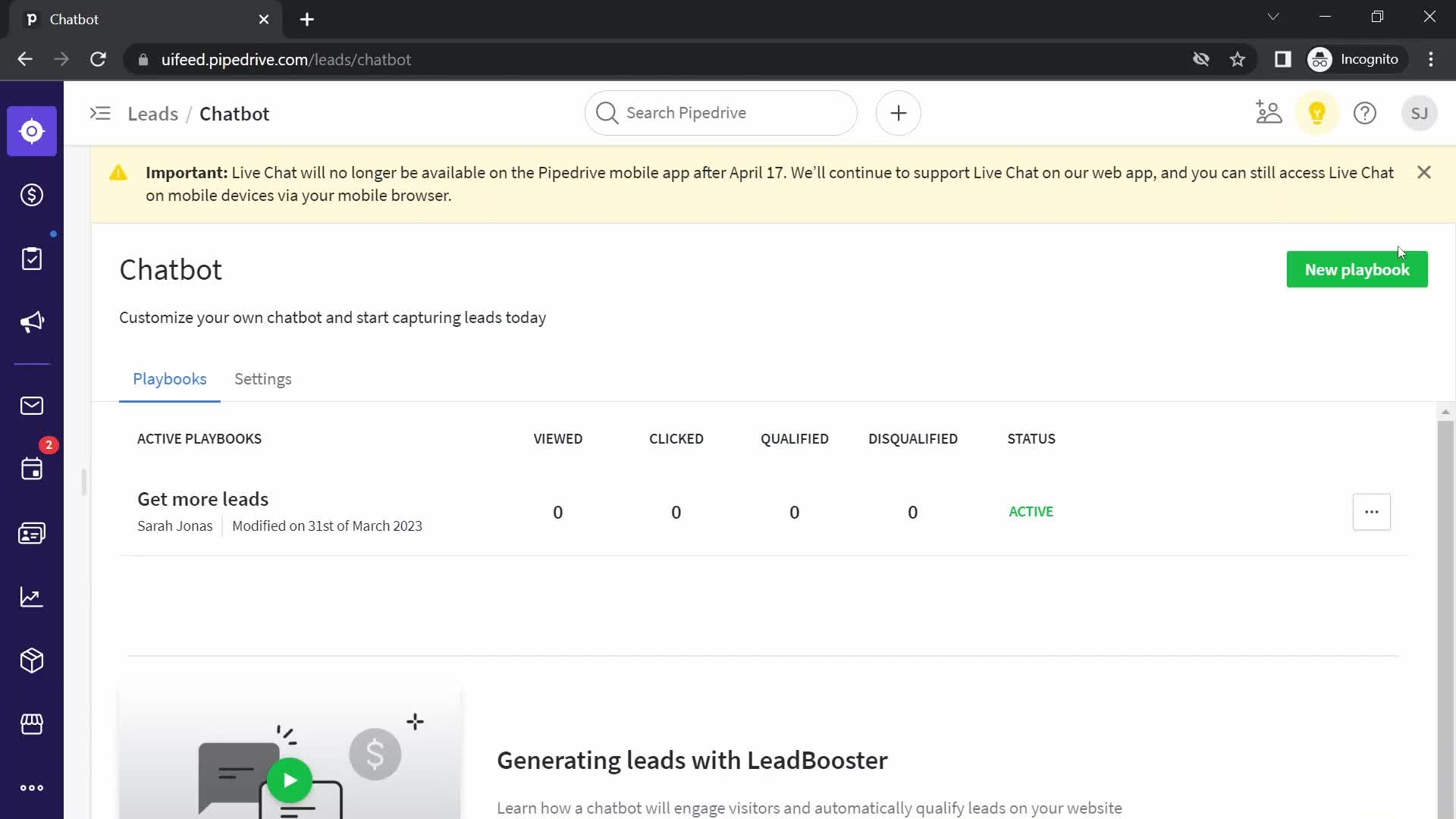The width and height of the screenshot is (1456, 819).
Task: Close the Chatbot browser tab
Action: point(264,19)
